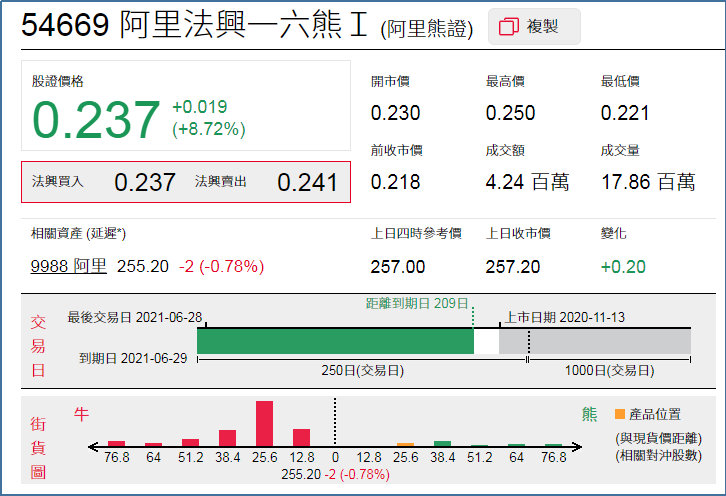The width and height of the screenshot is (726, 496).
Task: Click the 到期日 2021-06-29 label
Action: click(133, 358)
